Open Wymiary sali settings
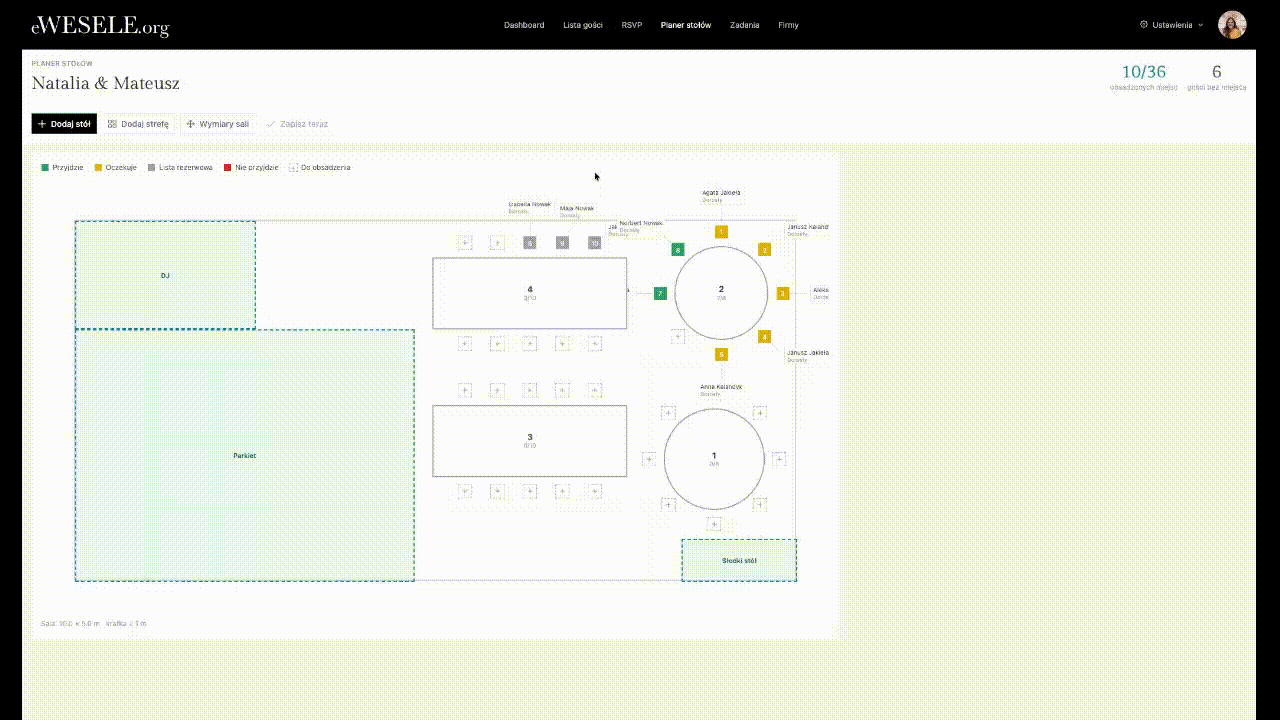Image resolution: width=1280 pixels, height=720 pixels. [x=218, y=124]
